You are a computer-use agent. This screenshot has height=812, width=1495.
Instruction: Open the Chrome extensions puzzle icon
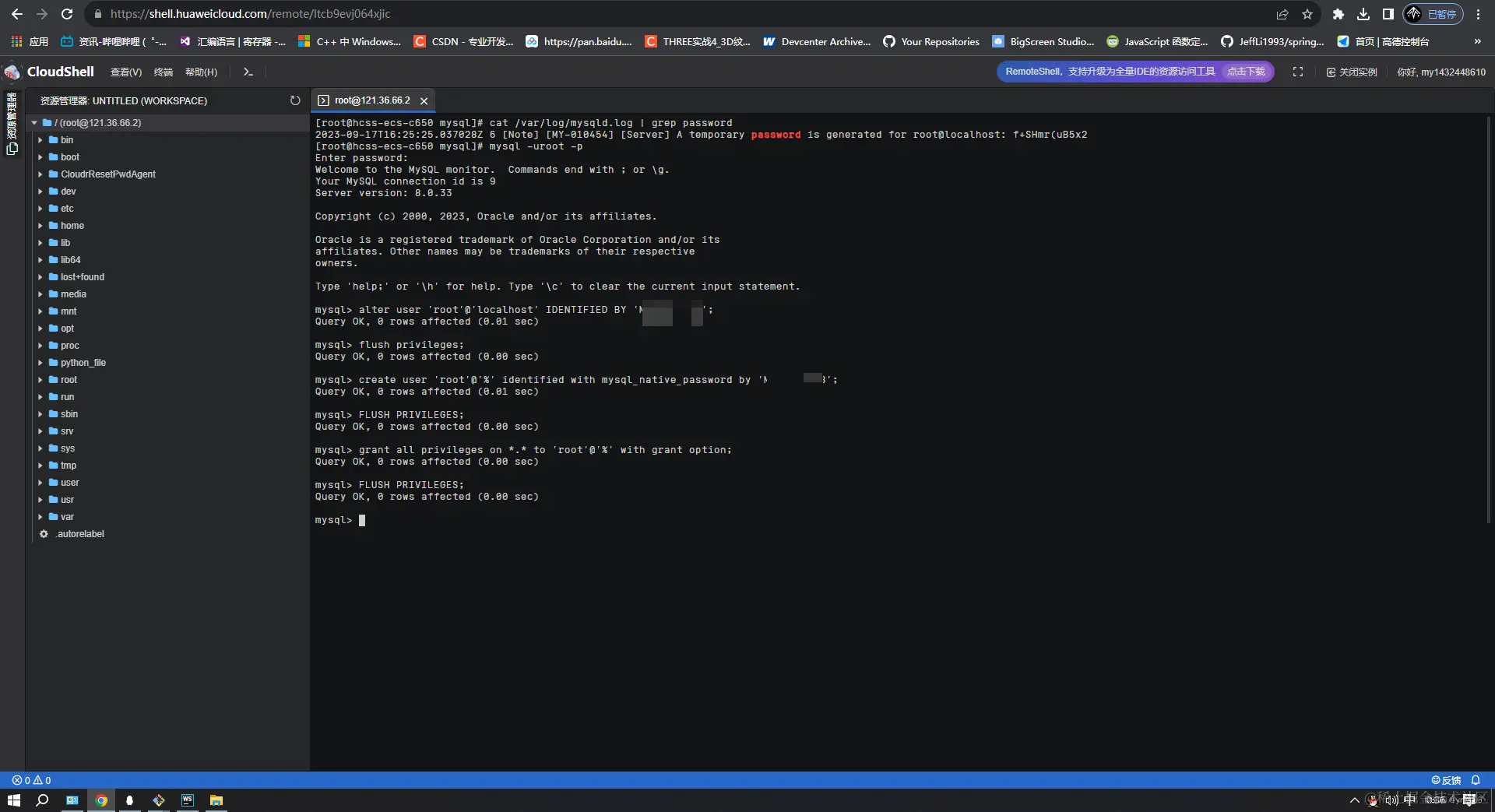(1338, 13)
